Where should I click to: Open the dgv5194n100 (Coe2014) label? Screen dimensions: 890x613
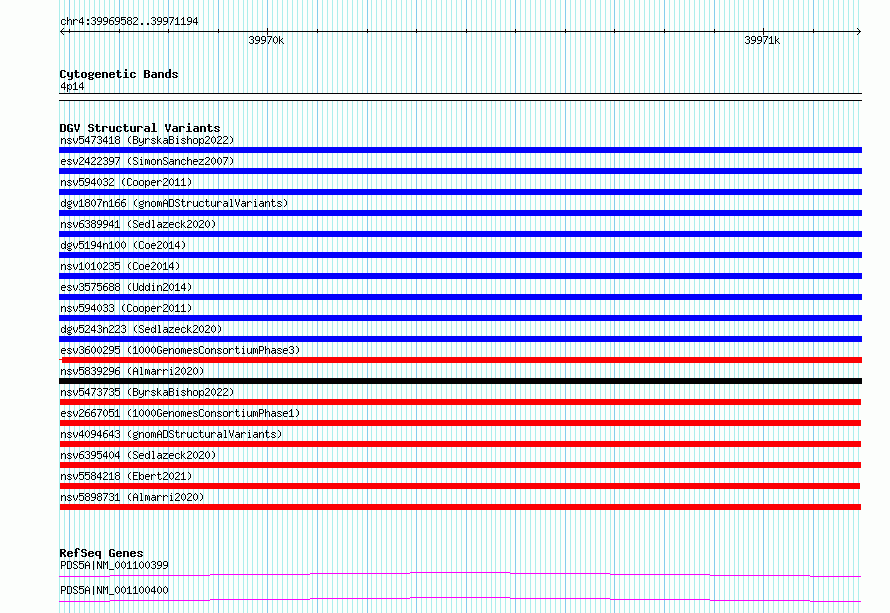(x=123, y=245)
